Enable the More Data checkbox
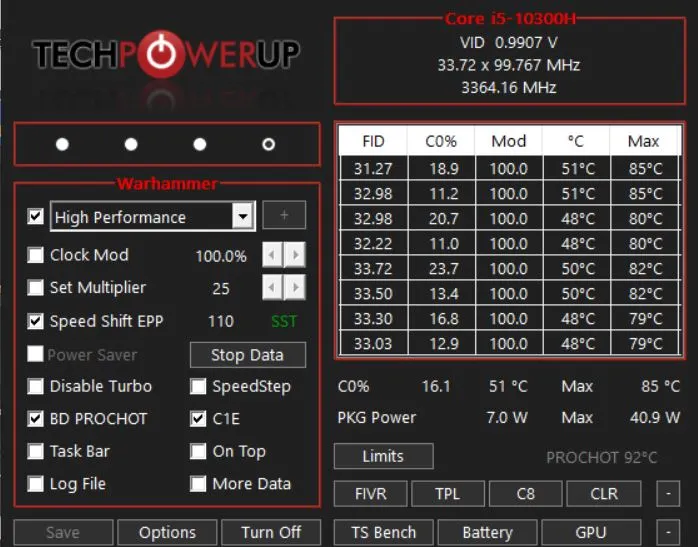Image resolution: width=698 pixels, height=547 pixels. point(198,484)
